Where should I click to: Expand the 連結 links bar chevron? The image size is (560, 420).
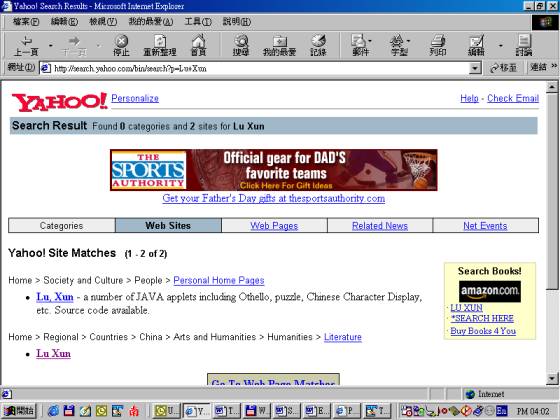click(554, 66)
